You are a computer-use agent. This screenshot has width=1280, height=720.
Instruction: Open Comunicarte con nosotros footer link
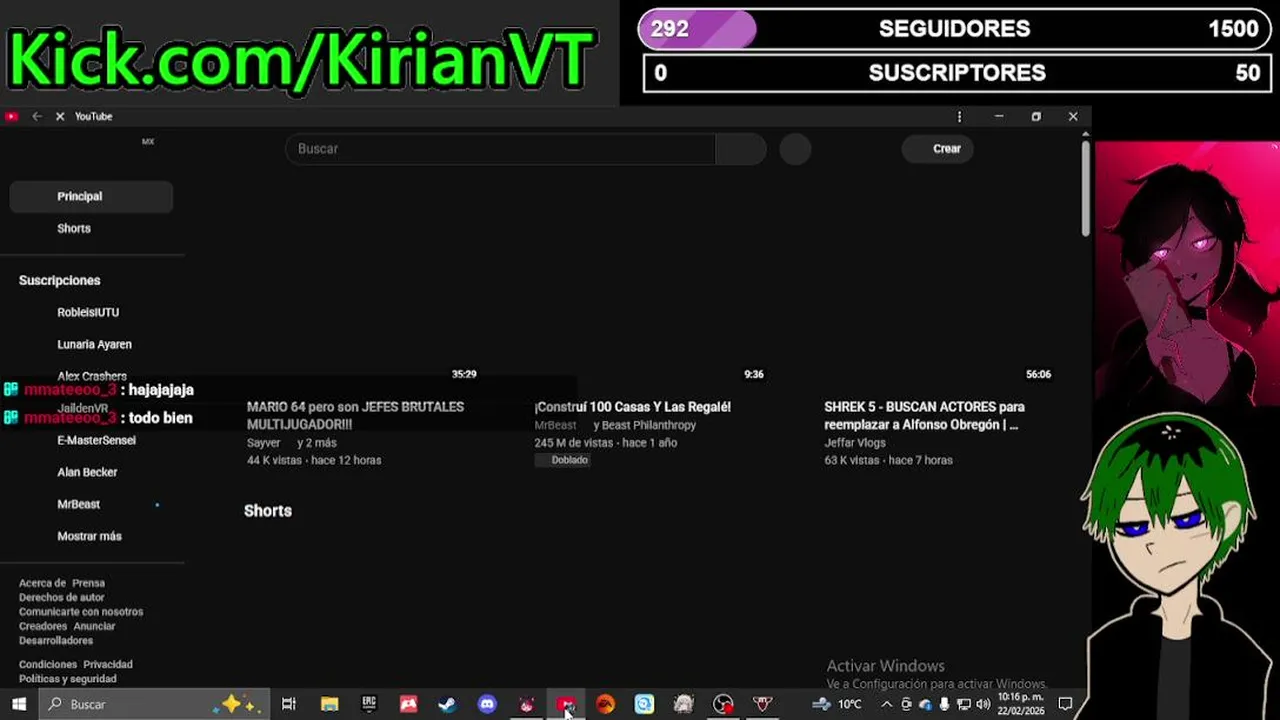[81, 612]
